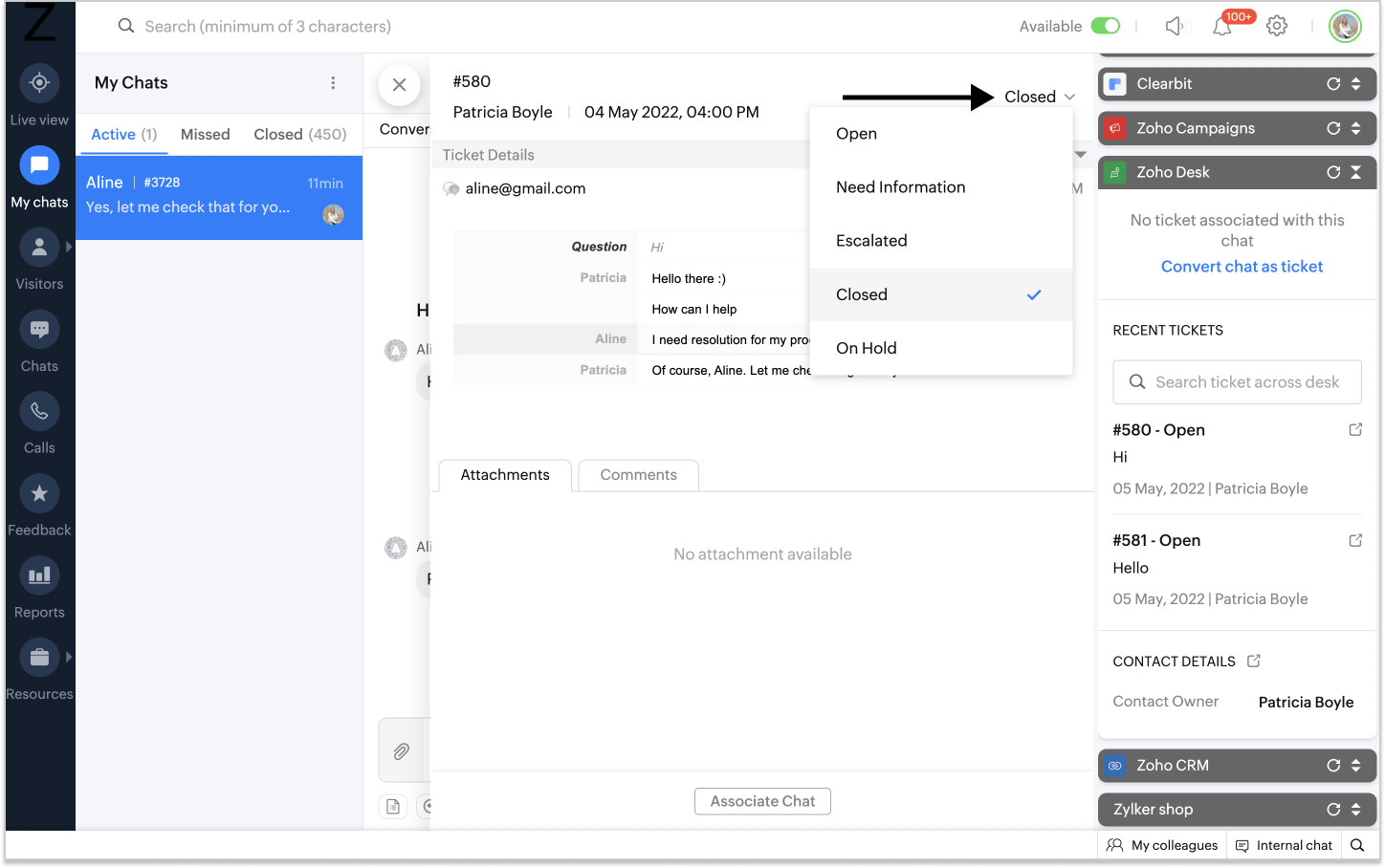Expand the Zoho CRM widget
1385x868 pixels.
coord(1356,766)
